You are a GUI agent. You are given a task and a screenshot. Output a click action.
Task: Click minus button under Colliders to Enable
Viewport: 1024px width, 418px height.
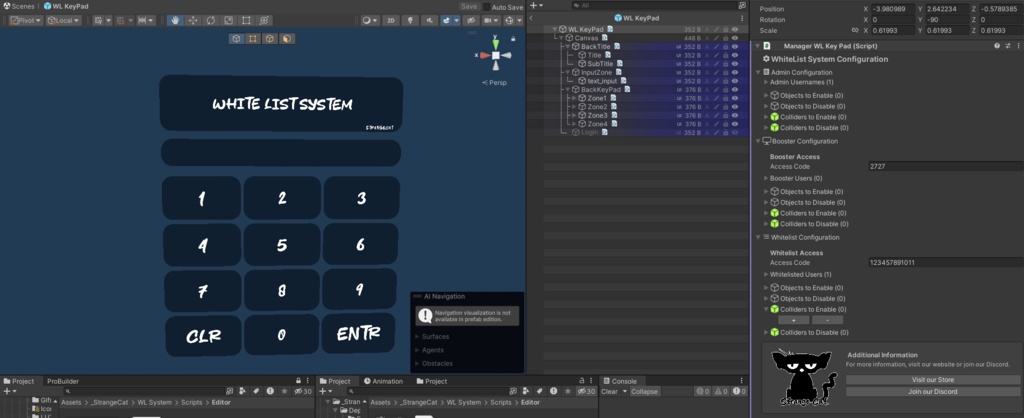(x=827, y=320)
